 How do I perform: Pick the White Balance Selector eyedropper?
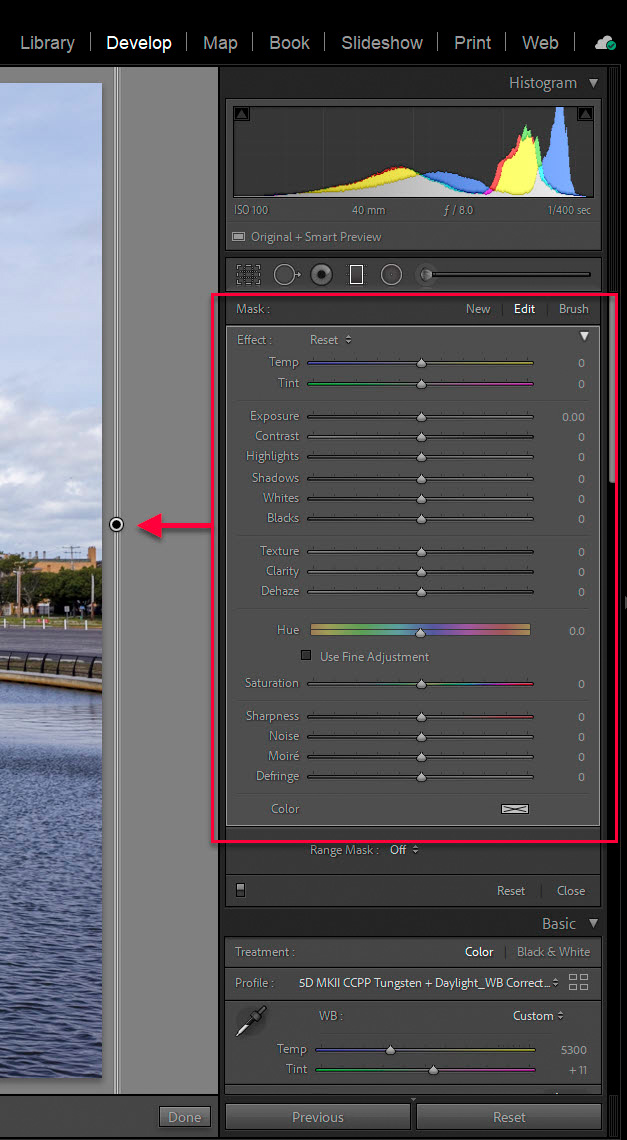click(x=251, y=1021)
